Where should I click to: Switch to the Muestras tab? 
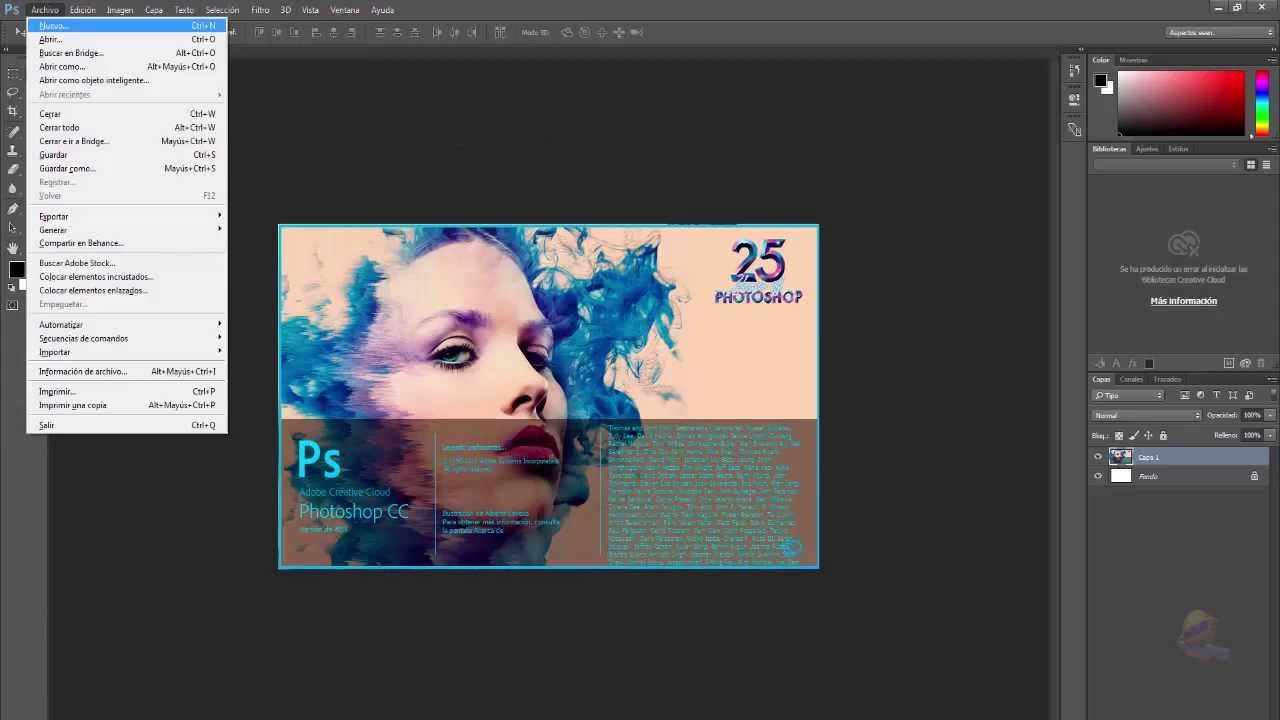1133,60
